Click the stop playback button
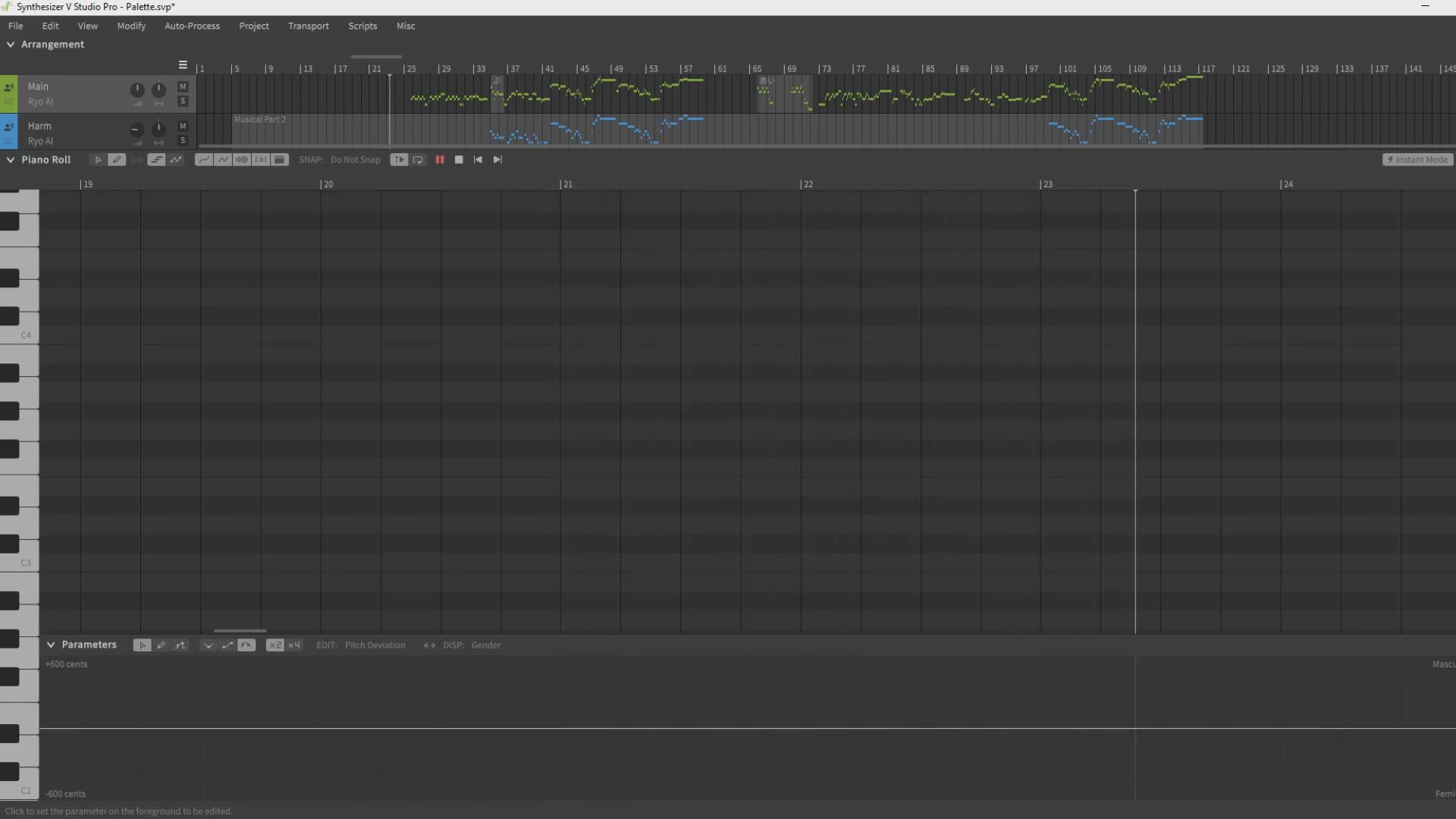 459,160
